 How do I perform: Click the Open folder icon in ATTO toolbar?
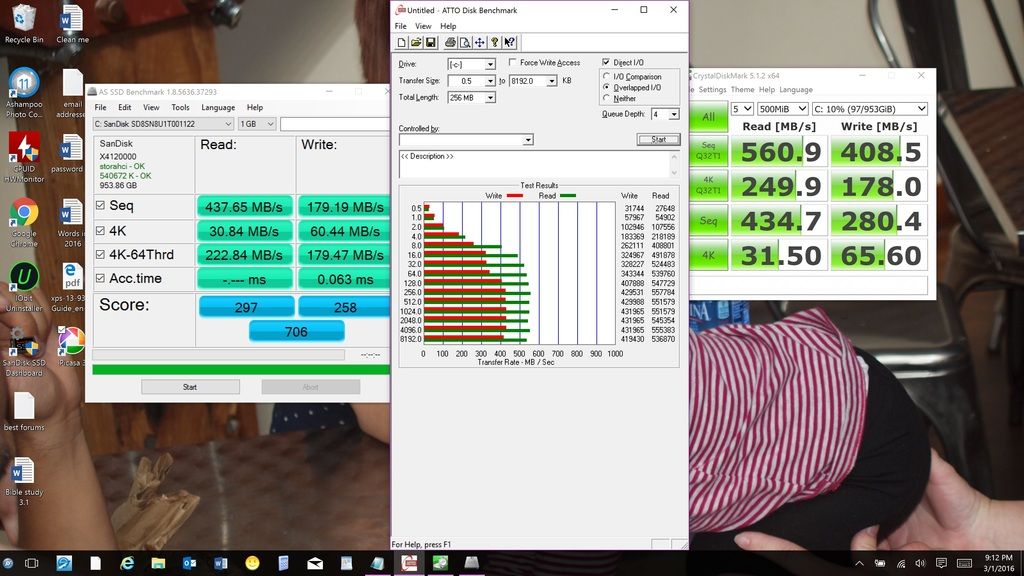[x=416, y=42]
